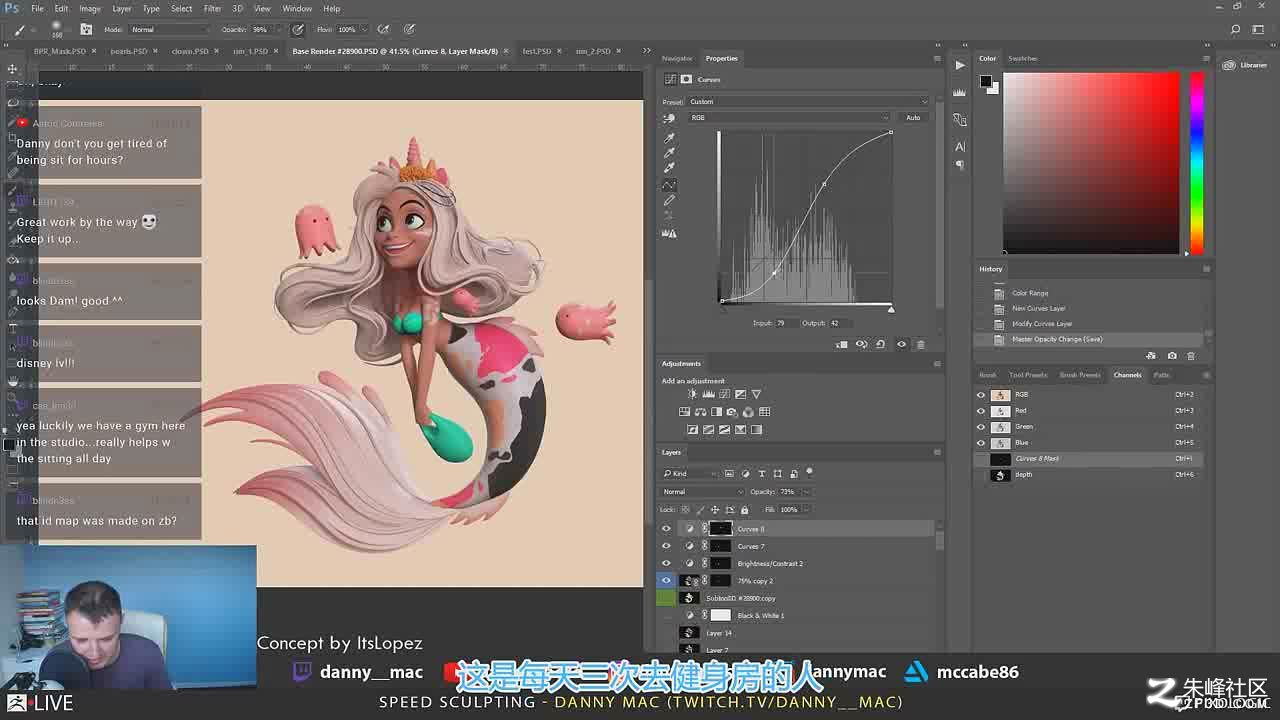Switch to the Swatches tab
This screenshot has height=720, width=1280.
1023,58
